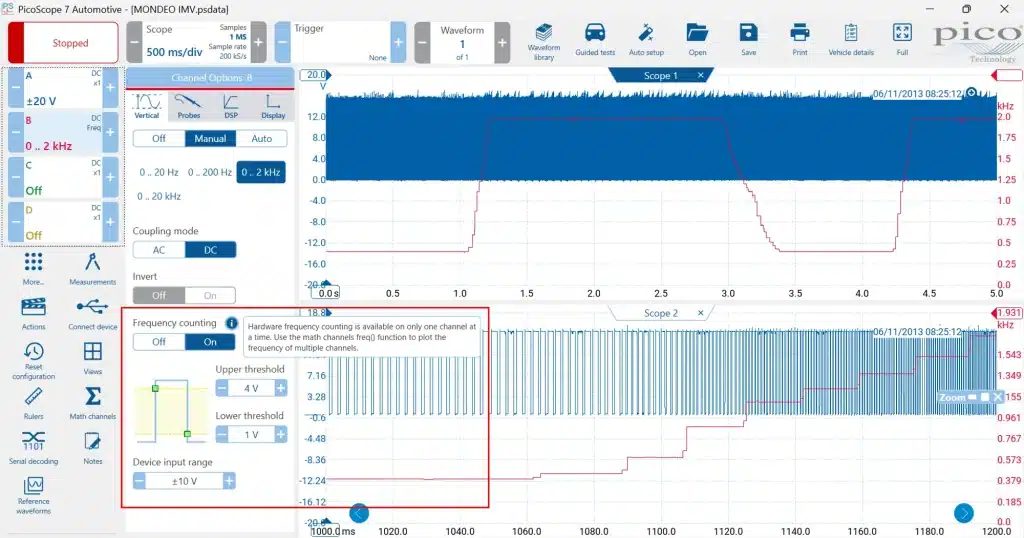Image resolution: width=1024 pixels, height=538 pixels.
Task: Choose the 0 .. 2 kHz range
Action: click(261, 172)
